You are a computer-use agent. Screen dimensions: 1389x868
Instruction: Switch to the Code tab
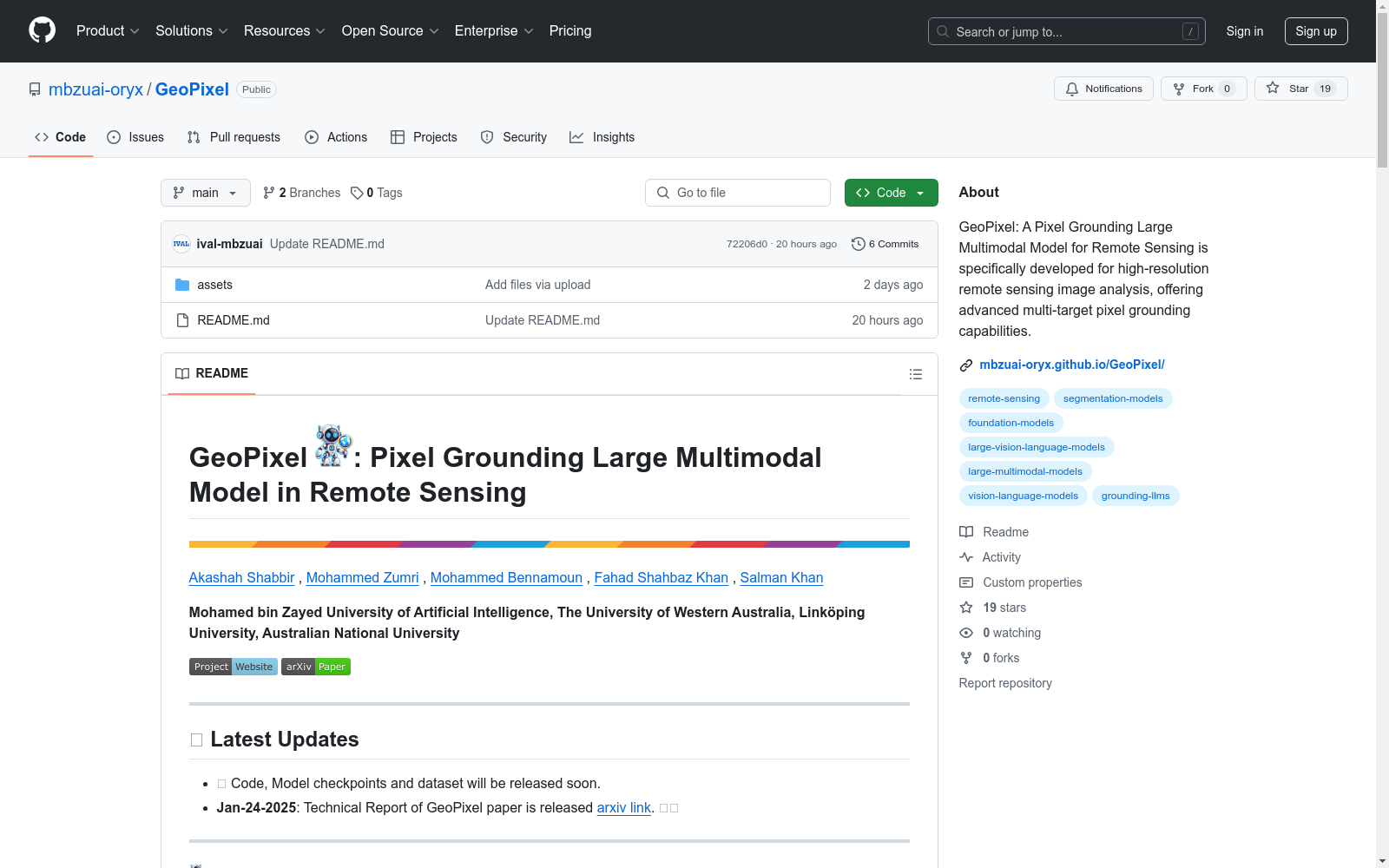click(61, 137)
